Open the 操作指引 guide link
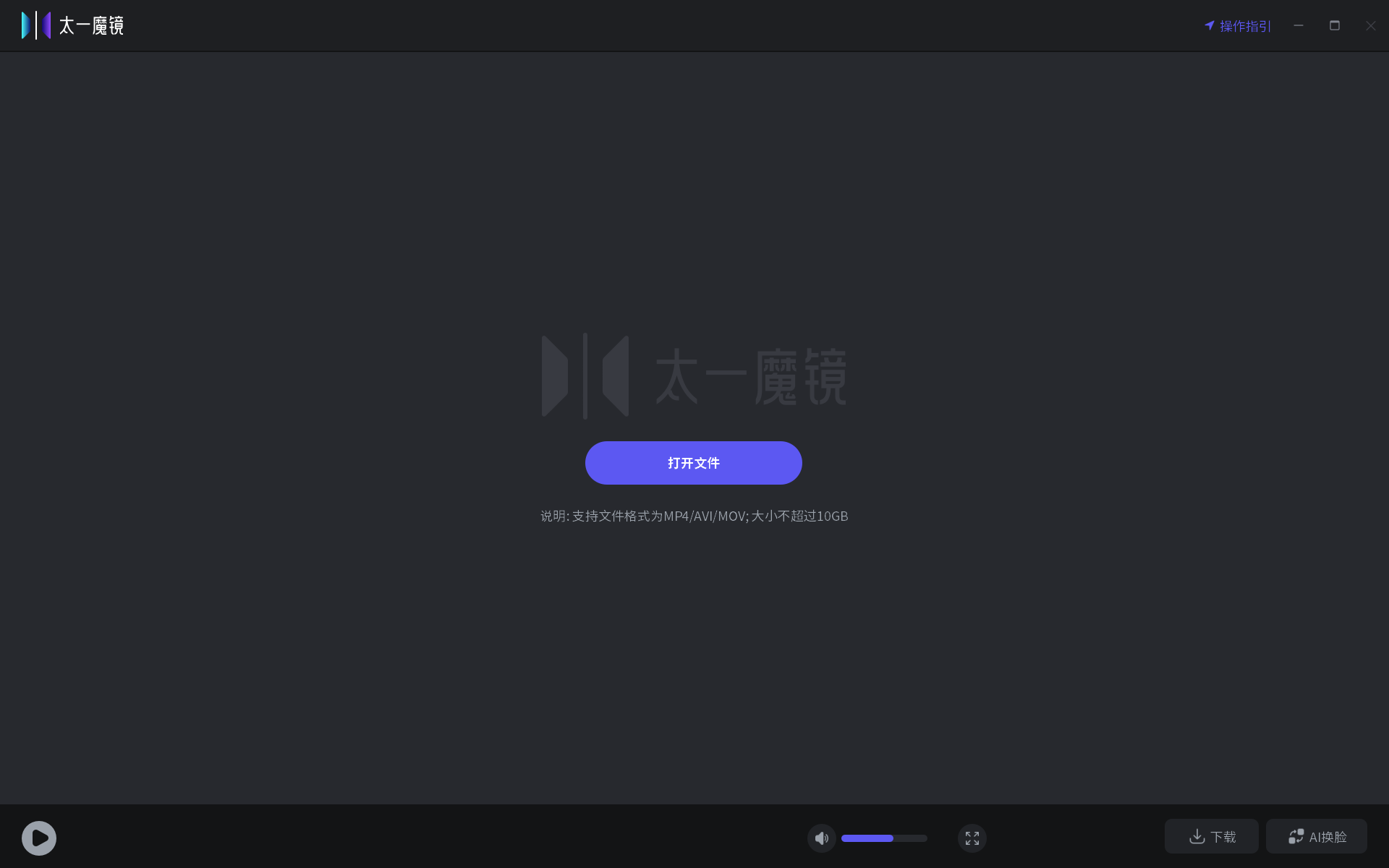Image resolution: width=1389 pixels, height=868 pixels. pyautogui.click(x=1237, y=26)
